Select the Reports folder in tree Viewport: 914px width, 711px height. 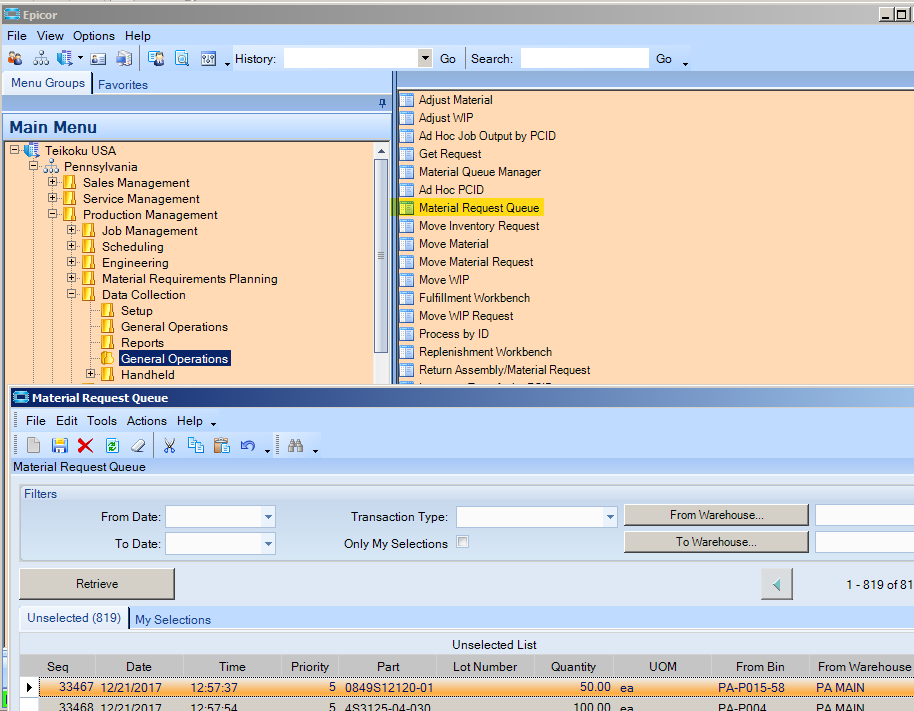coord(142,343)
